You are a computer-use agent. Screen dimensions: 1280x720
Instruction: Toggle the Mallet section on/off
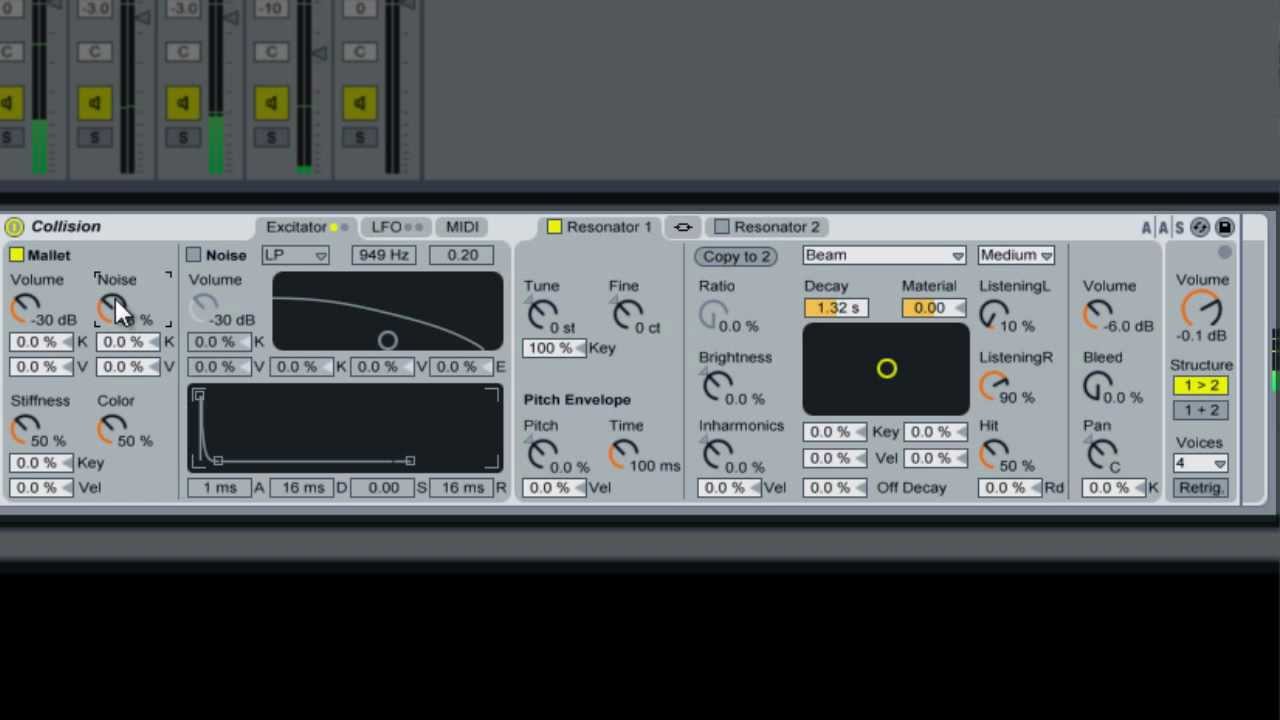tap(16, 255)
